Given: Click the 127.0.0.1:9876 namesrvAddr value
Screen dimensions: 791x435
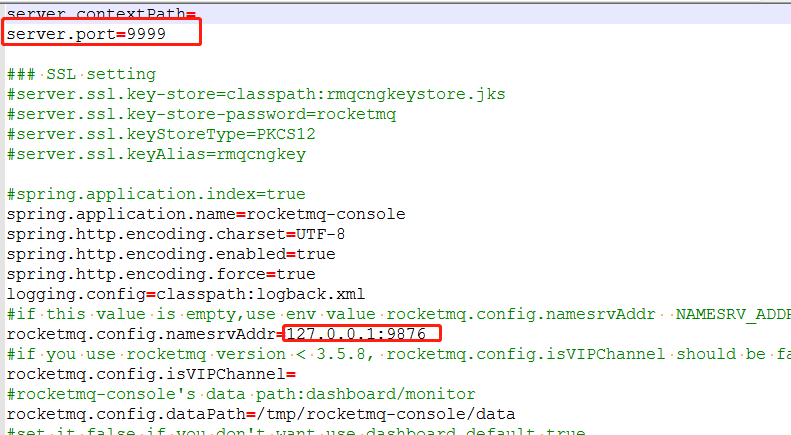Looking at the screenshot, I should [x=356, y=334].
